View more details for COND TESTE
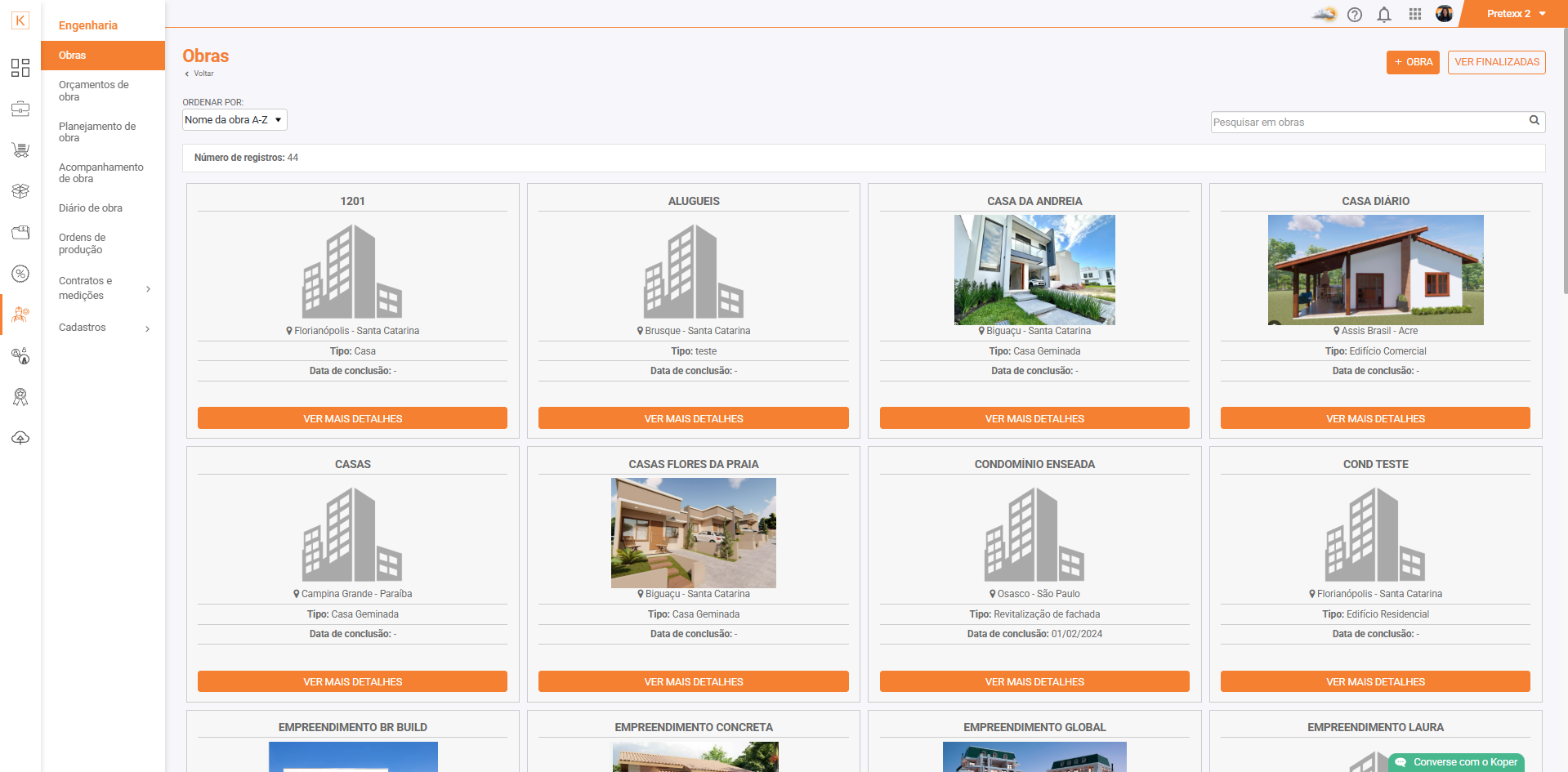The height and width of the screenshot is (772, 1568). coord(1375,681)
